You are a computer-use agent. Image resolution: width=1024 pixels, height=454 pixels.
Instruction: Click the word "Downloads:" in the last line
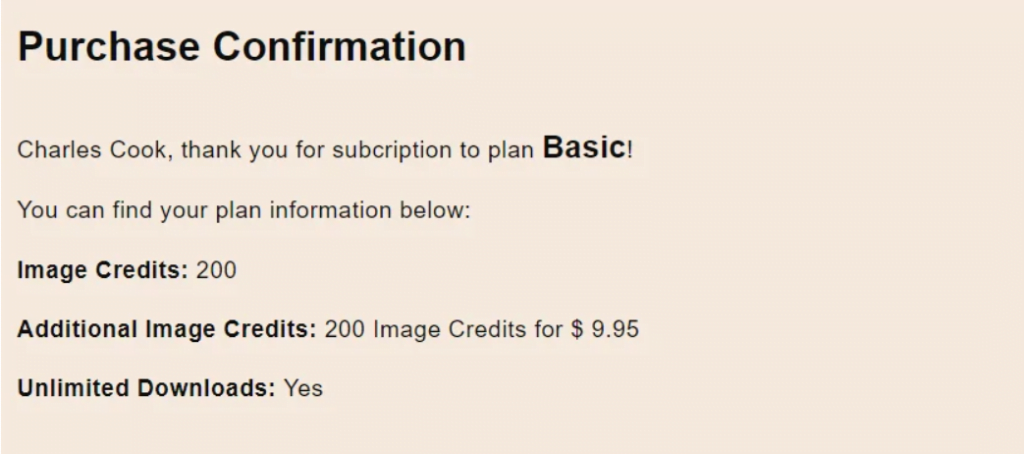(206, 388)
